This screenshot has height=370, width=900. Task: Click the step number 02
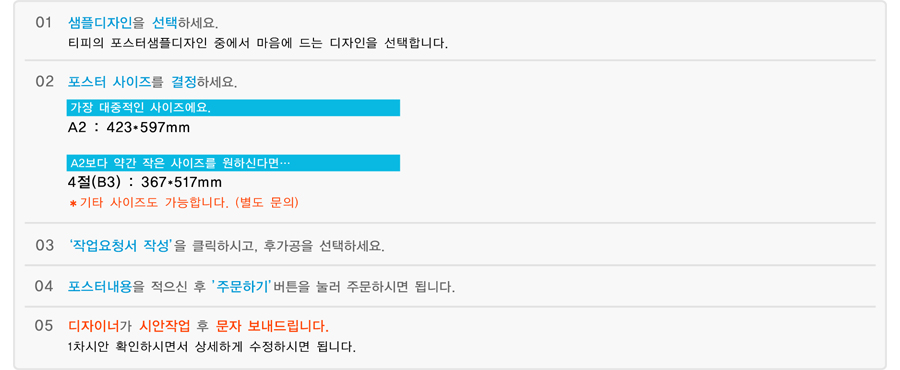coord(44,82)
